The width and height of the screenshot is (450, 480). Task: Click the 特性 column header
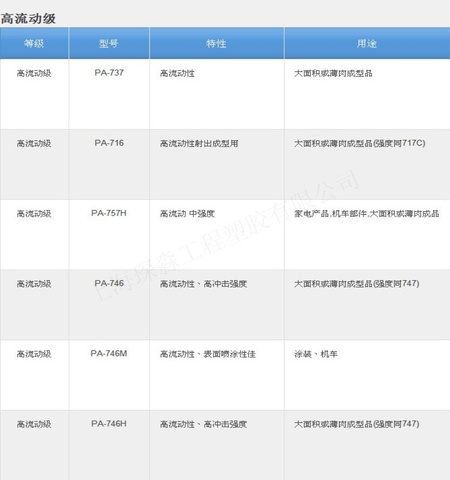tap(216, 43)
